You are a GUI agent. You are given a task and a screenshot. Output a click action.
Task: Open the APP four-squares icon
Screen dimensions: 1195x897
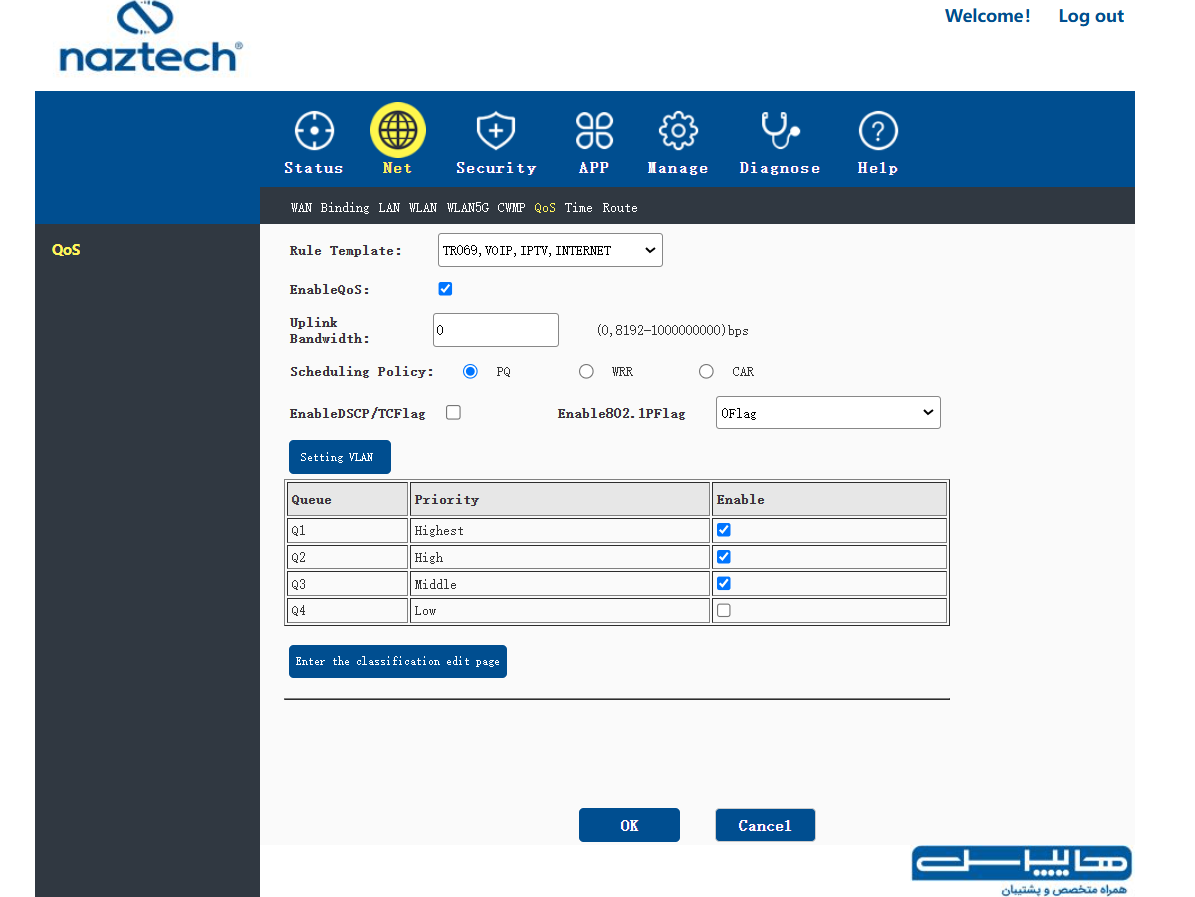[x=594, y=130]
